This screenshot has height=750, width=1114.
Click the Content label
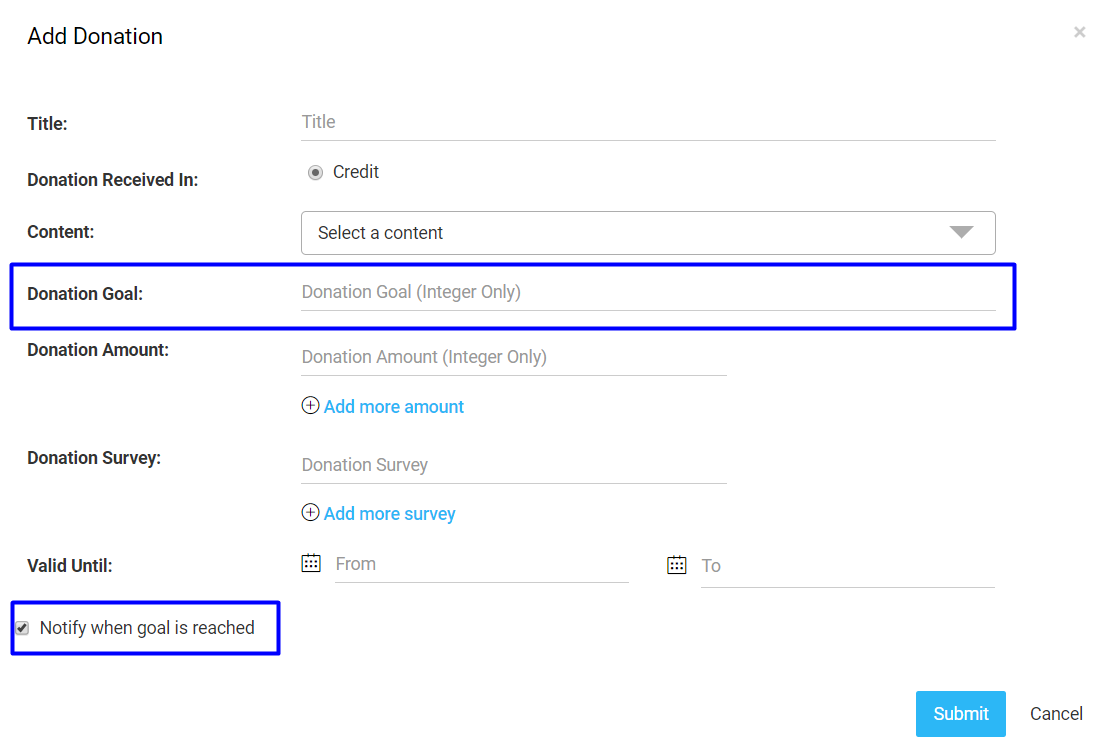60,232
